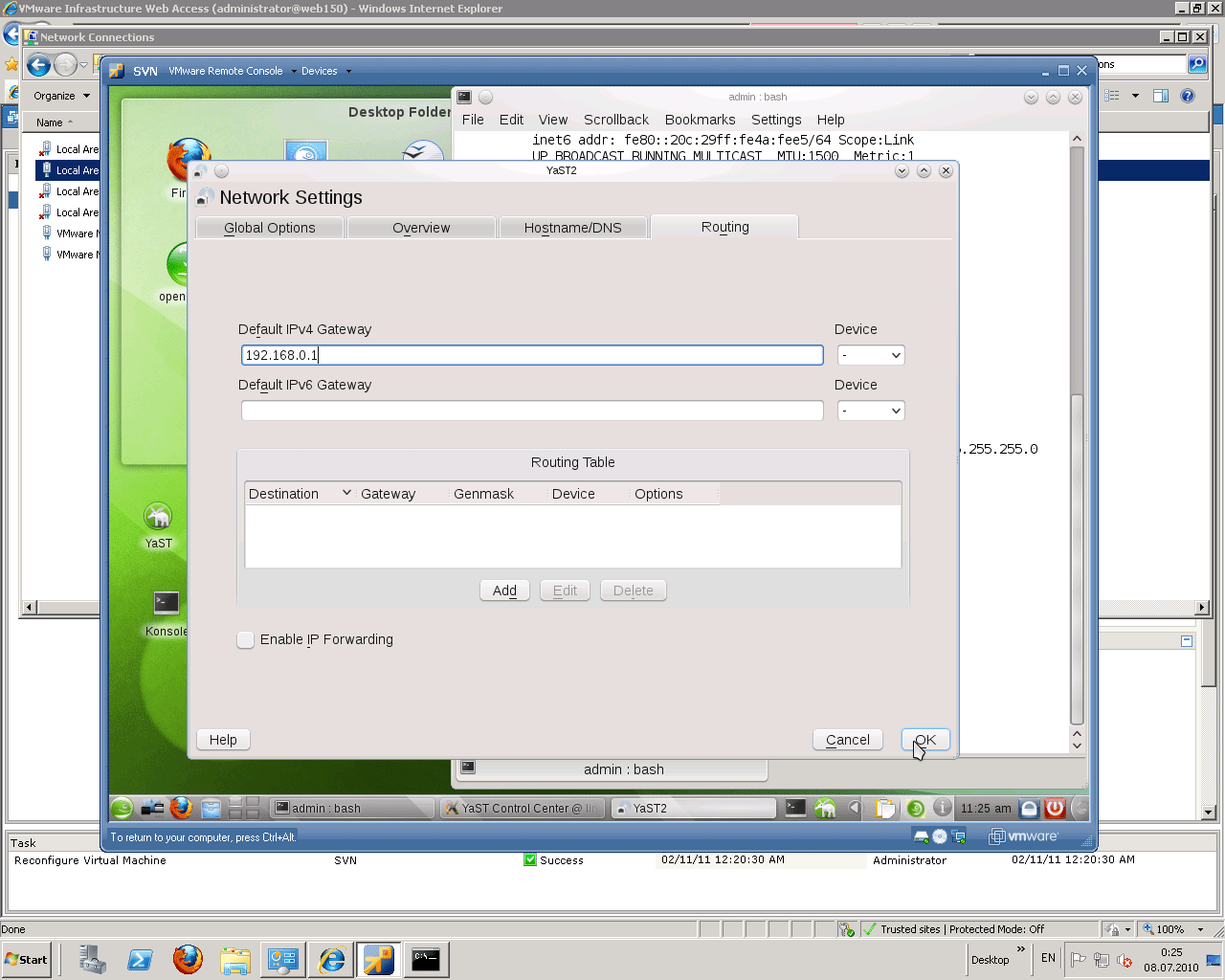Switch to Internet Explorer on the taskbar
This screenshot has height=980, width=1225.
coord(331,959)
